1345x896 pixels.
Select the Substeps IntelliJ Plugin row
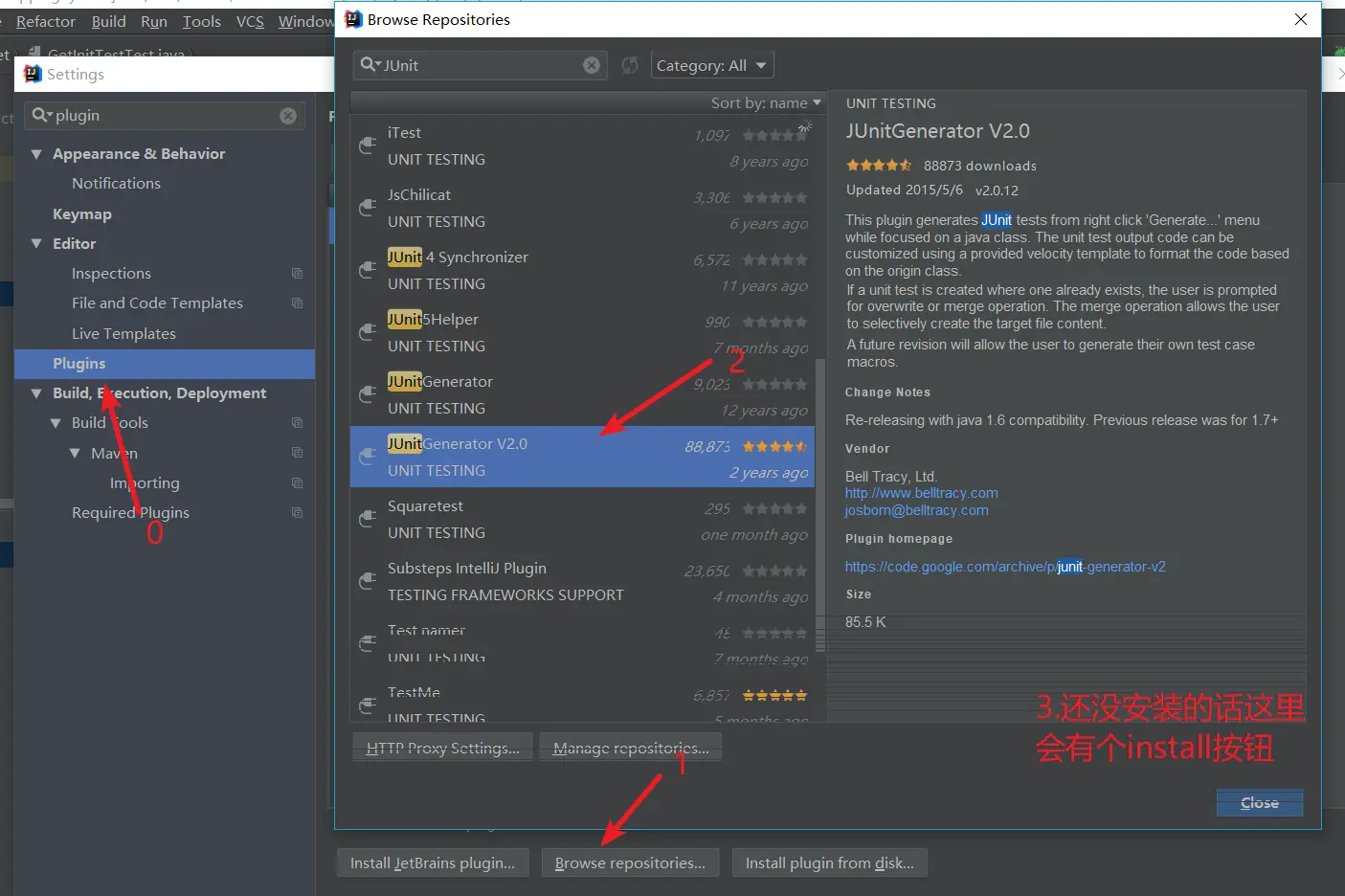[582, 581]
